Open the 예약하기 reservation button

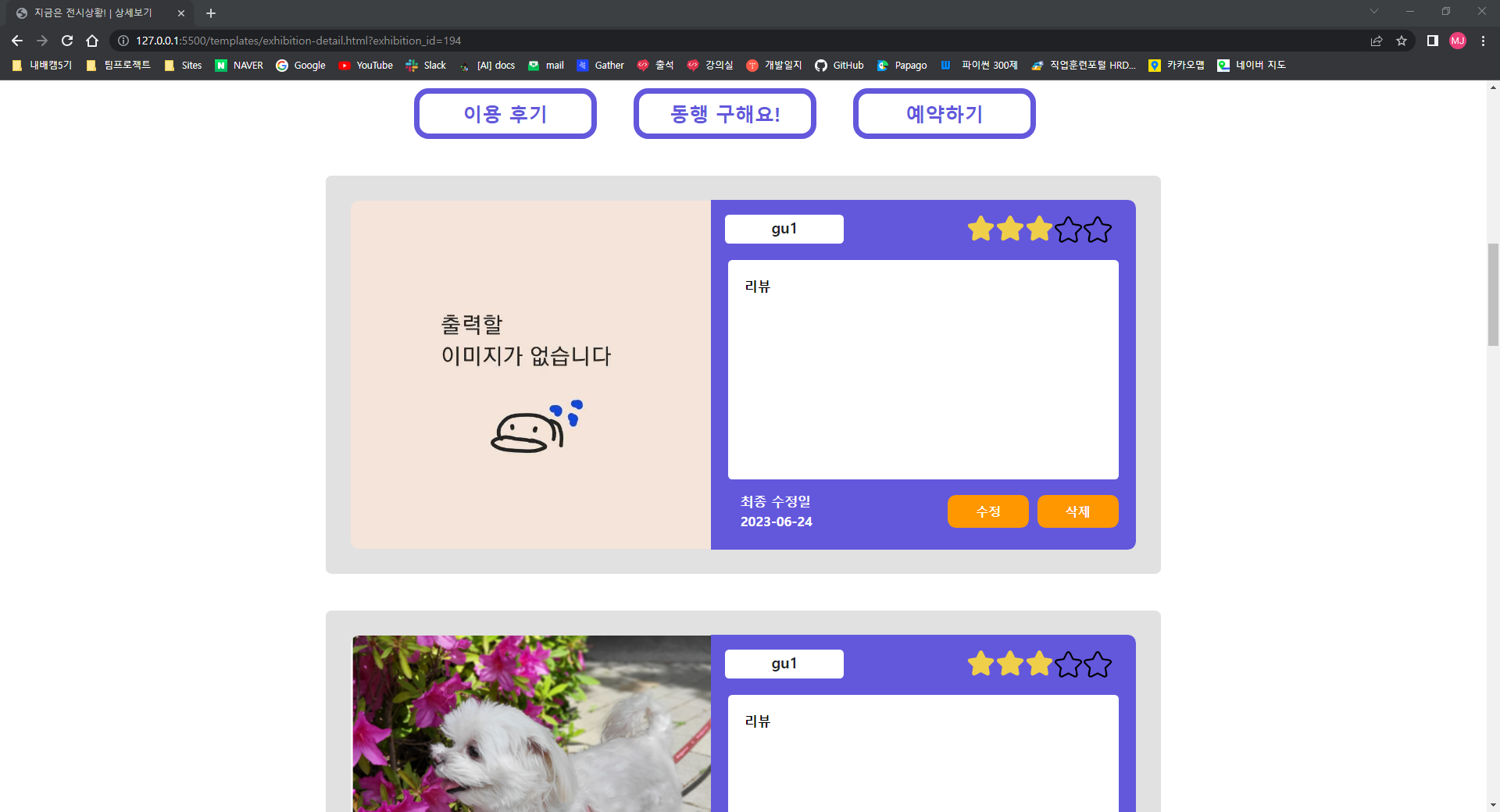click(945, 114)
